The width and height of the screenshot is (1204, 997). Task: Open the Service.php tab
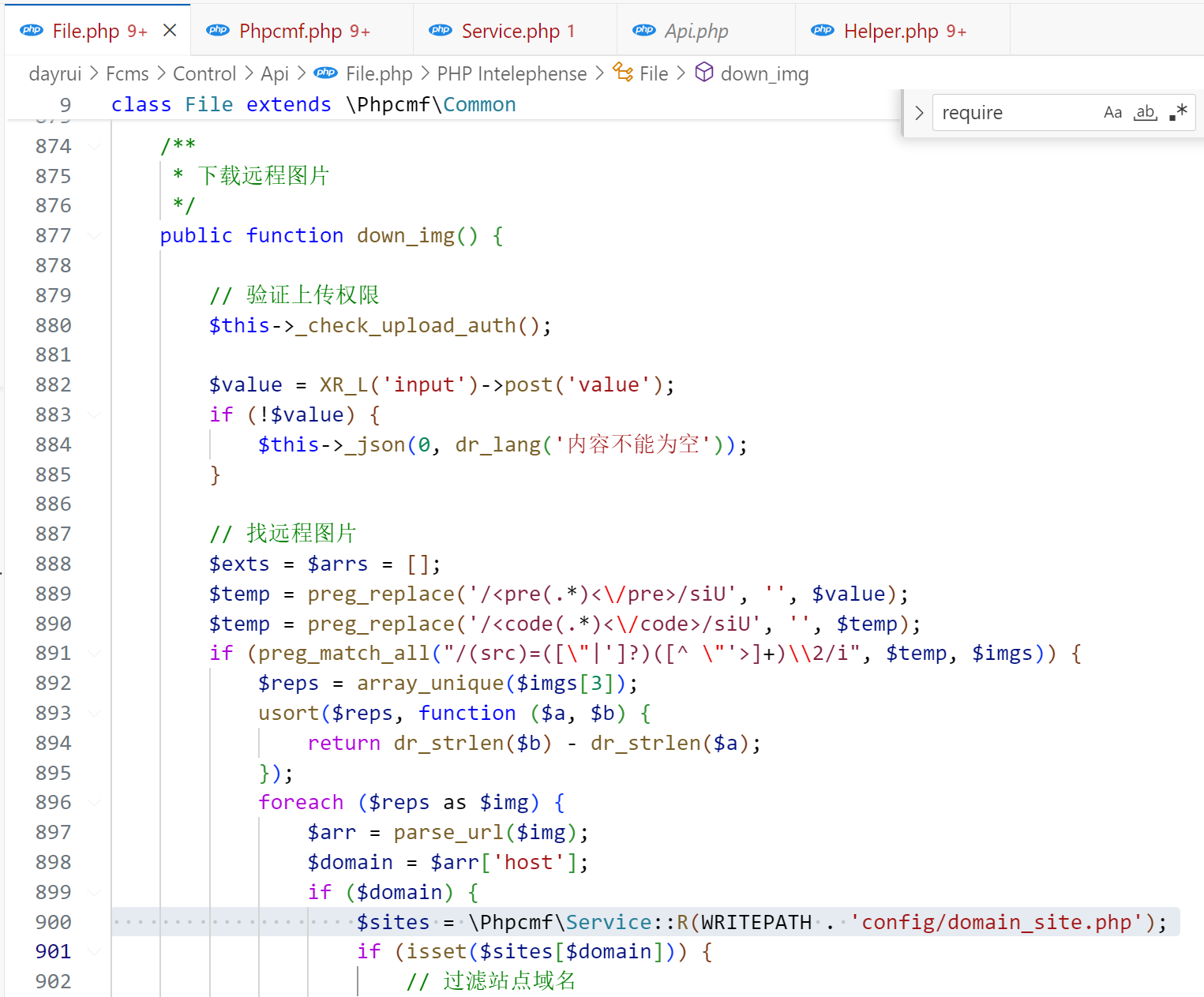[515, 31]
